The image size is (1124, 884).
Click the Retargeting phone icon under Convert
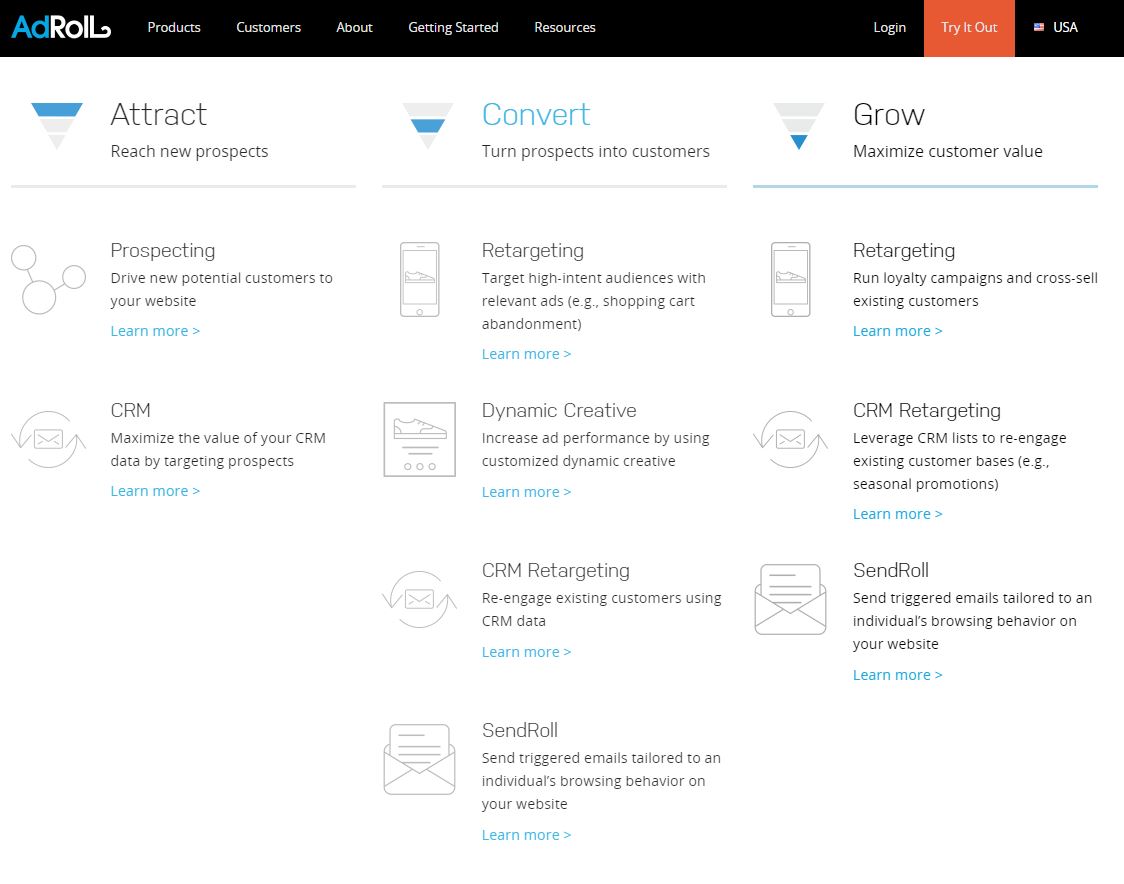pyautogui.click(x=419, y=279)
